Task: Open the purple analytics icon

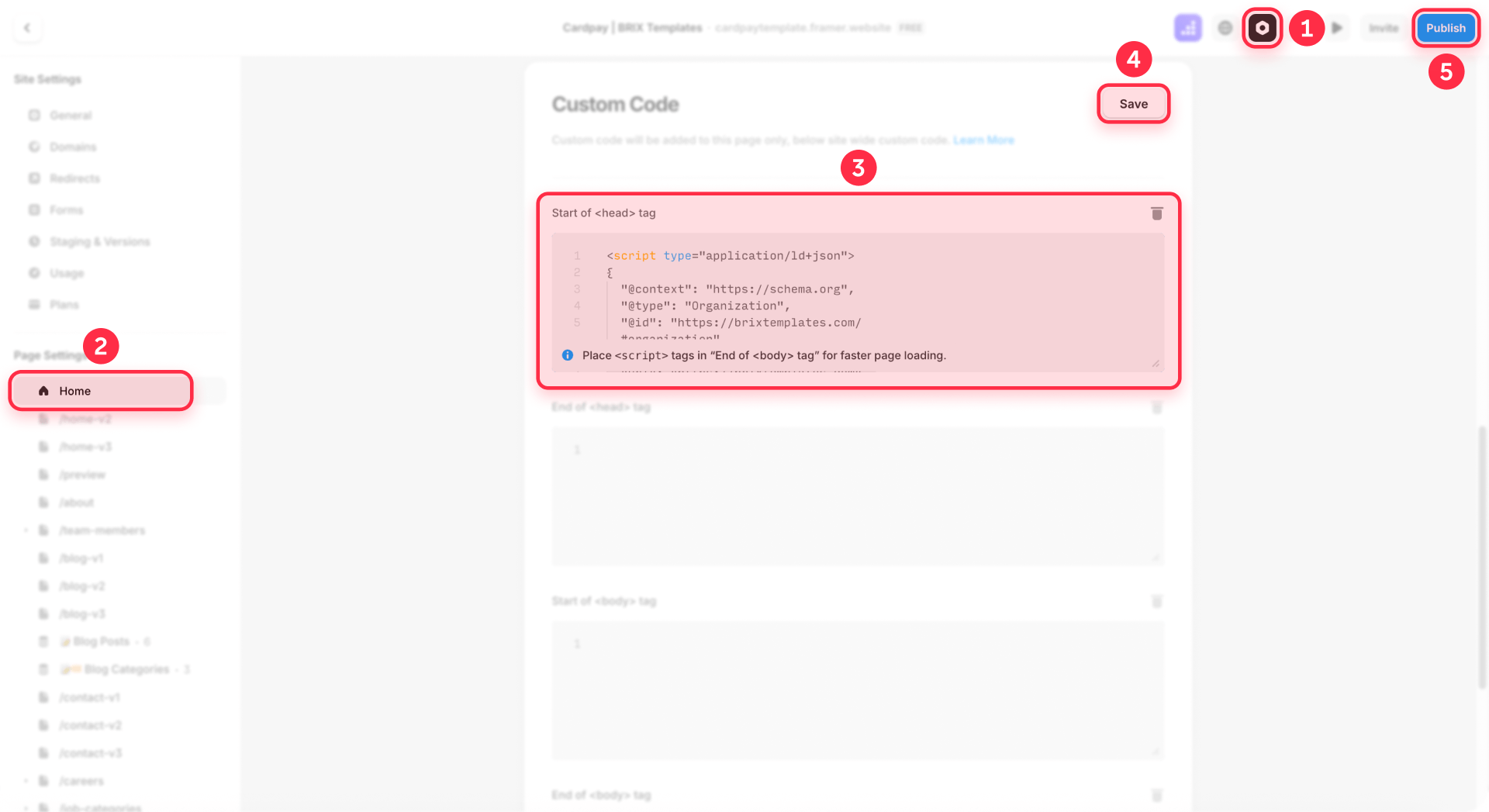Action: (x=1187, y=28)
